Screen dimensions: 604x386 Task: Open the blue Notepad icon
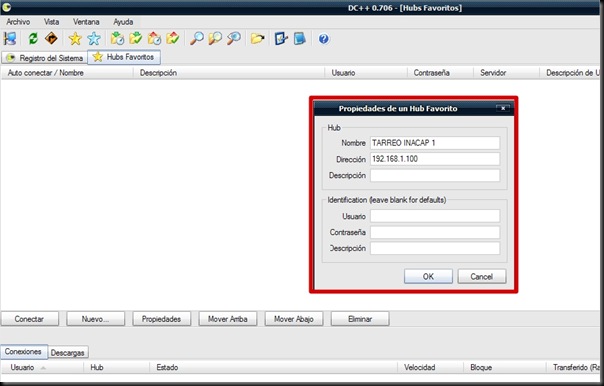[x=299, y=39]
